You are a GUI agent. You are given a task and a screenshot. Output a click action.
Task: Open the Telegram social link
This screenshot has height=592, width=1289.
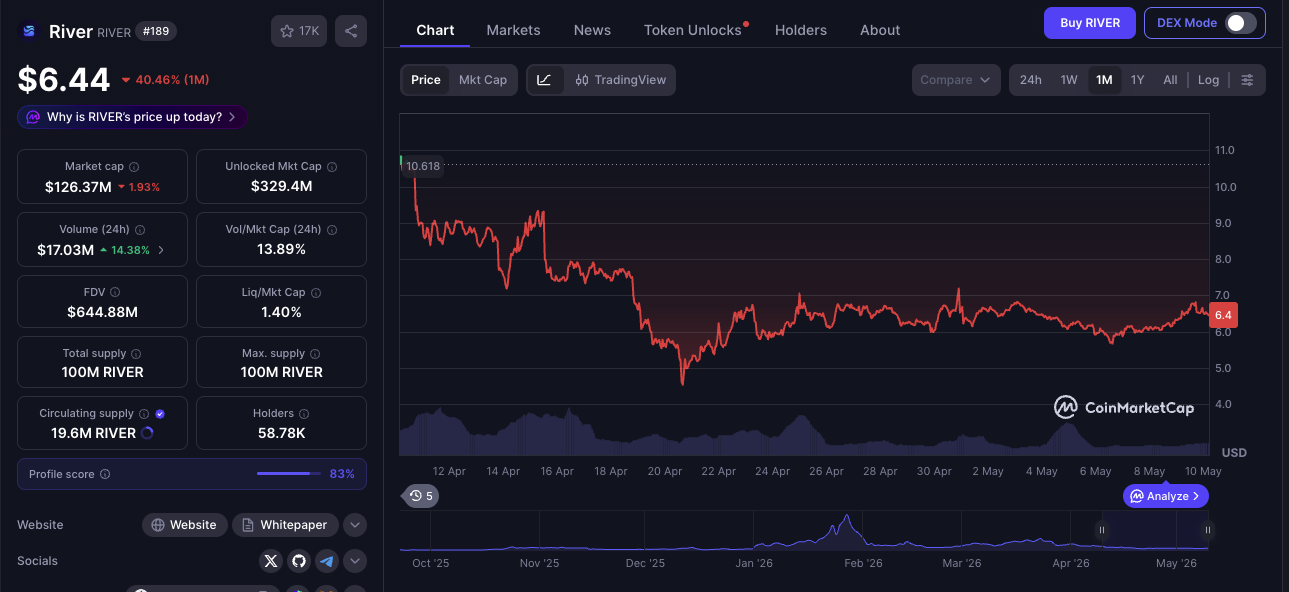[x=326, y=561]
